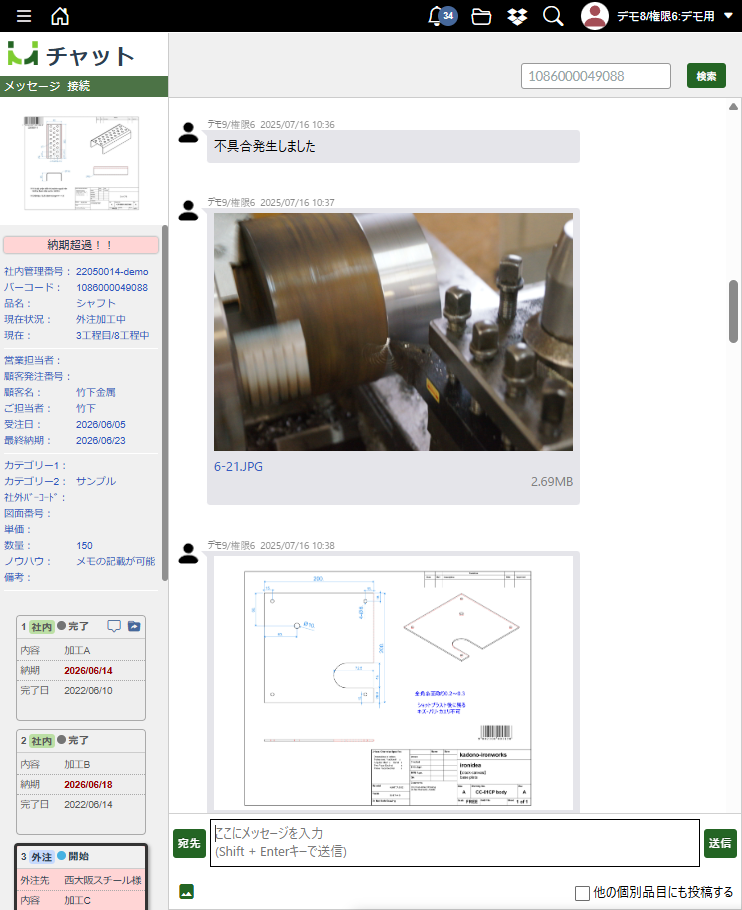Open the part drawing thumbnail in sidebar

click(x=81, y=162)
